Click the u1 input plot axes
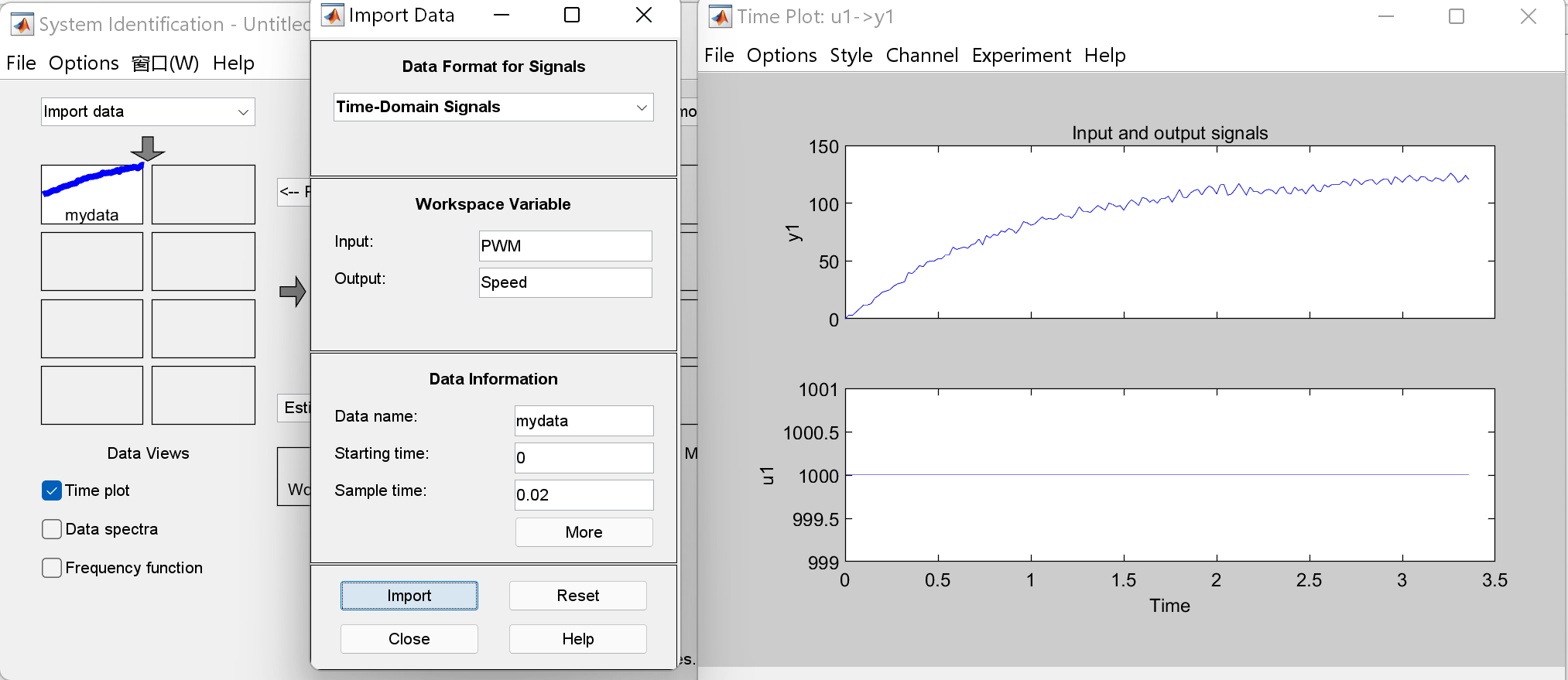The height and width of the screenshot is (680, 1568). 1170,475
